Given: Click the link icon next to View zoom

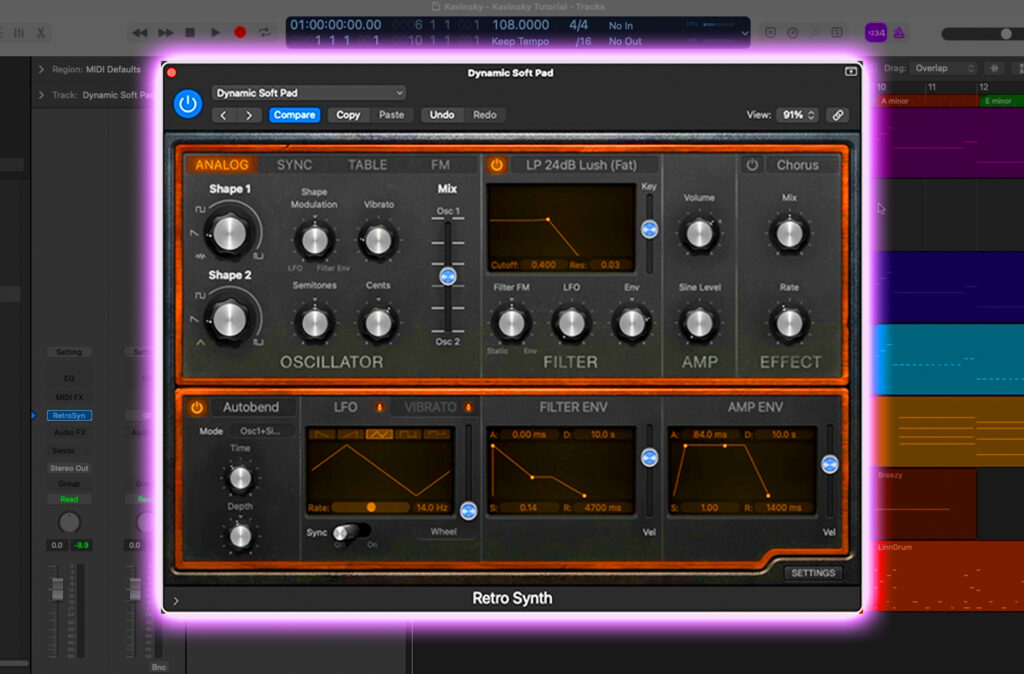Looking at the screenshot, I should pyautogui.click(x=838, y=115).
